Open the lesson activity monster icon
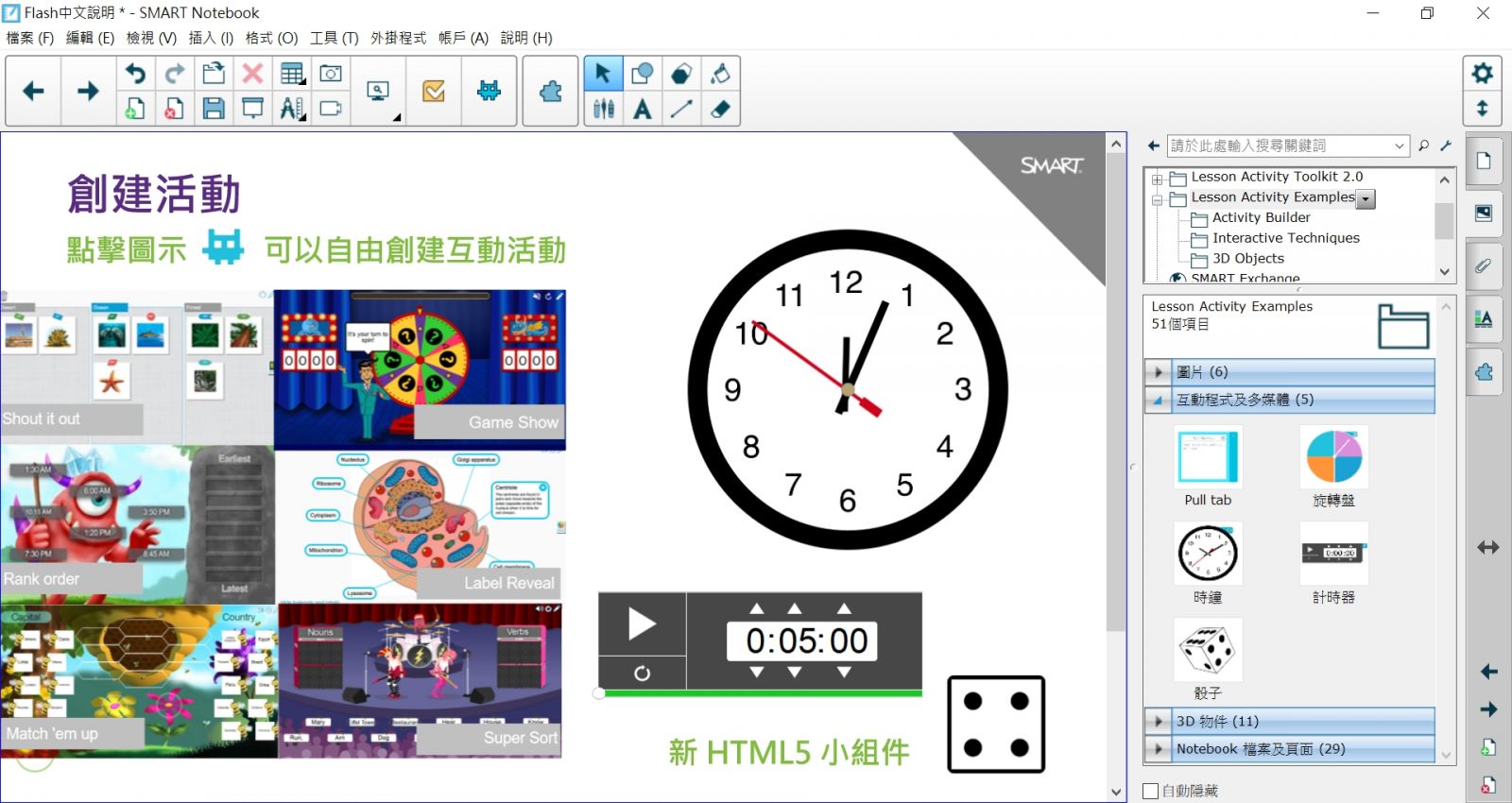Image resolution: width=1512 pixels, height=803 pixels. (489, 91)
